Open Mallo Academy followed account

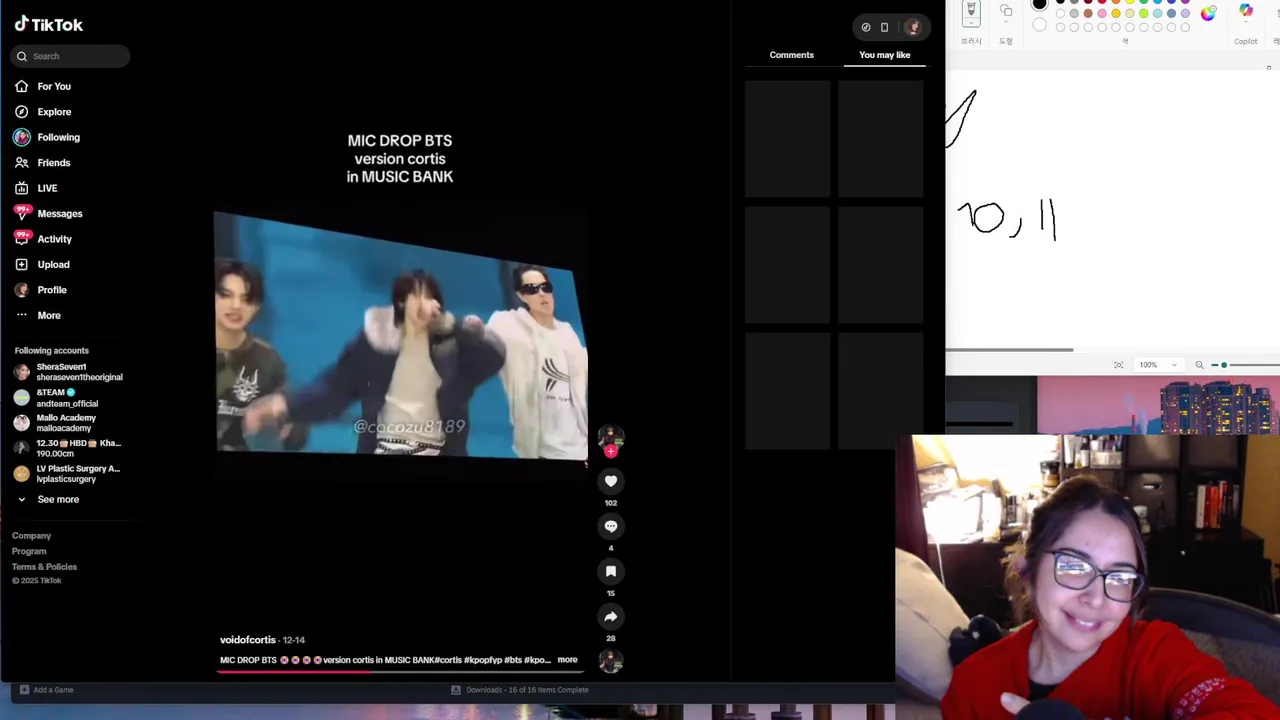[68, 423]
